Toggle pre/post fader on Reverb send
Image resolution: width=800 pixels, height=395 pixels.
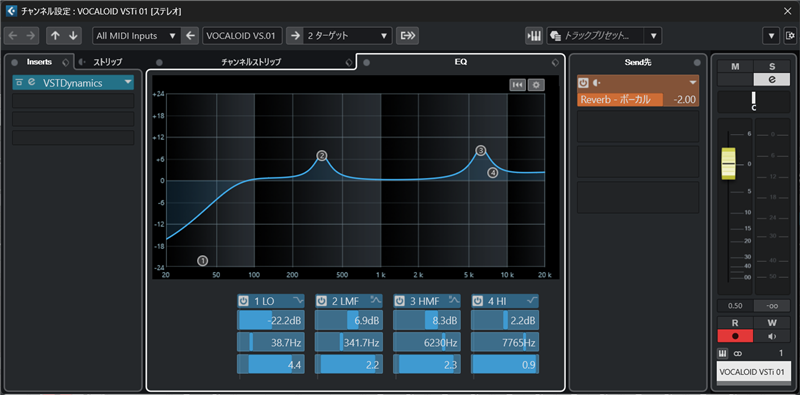pos(595,83)
